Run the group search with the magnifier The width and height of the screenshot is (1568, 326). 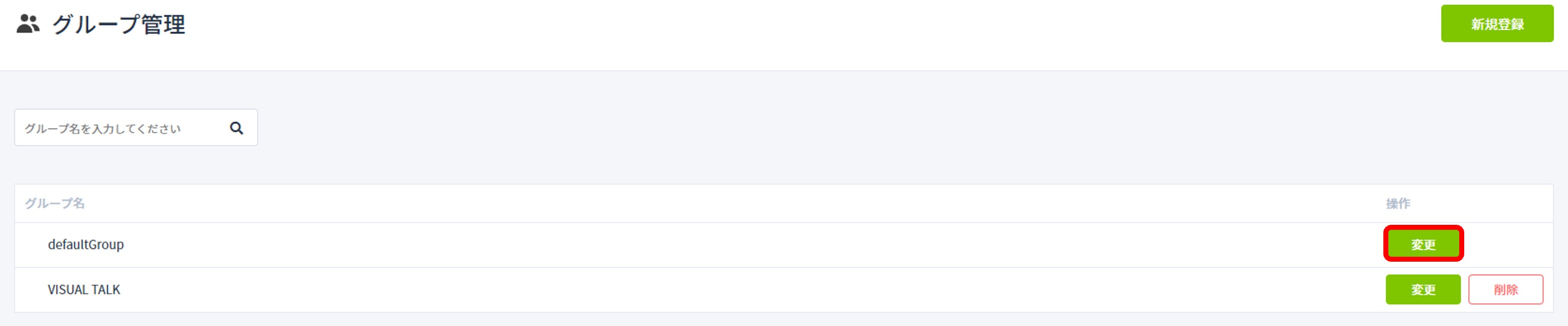point(236,128)
